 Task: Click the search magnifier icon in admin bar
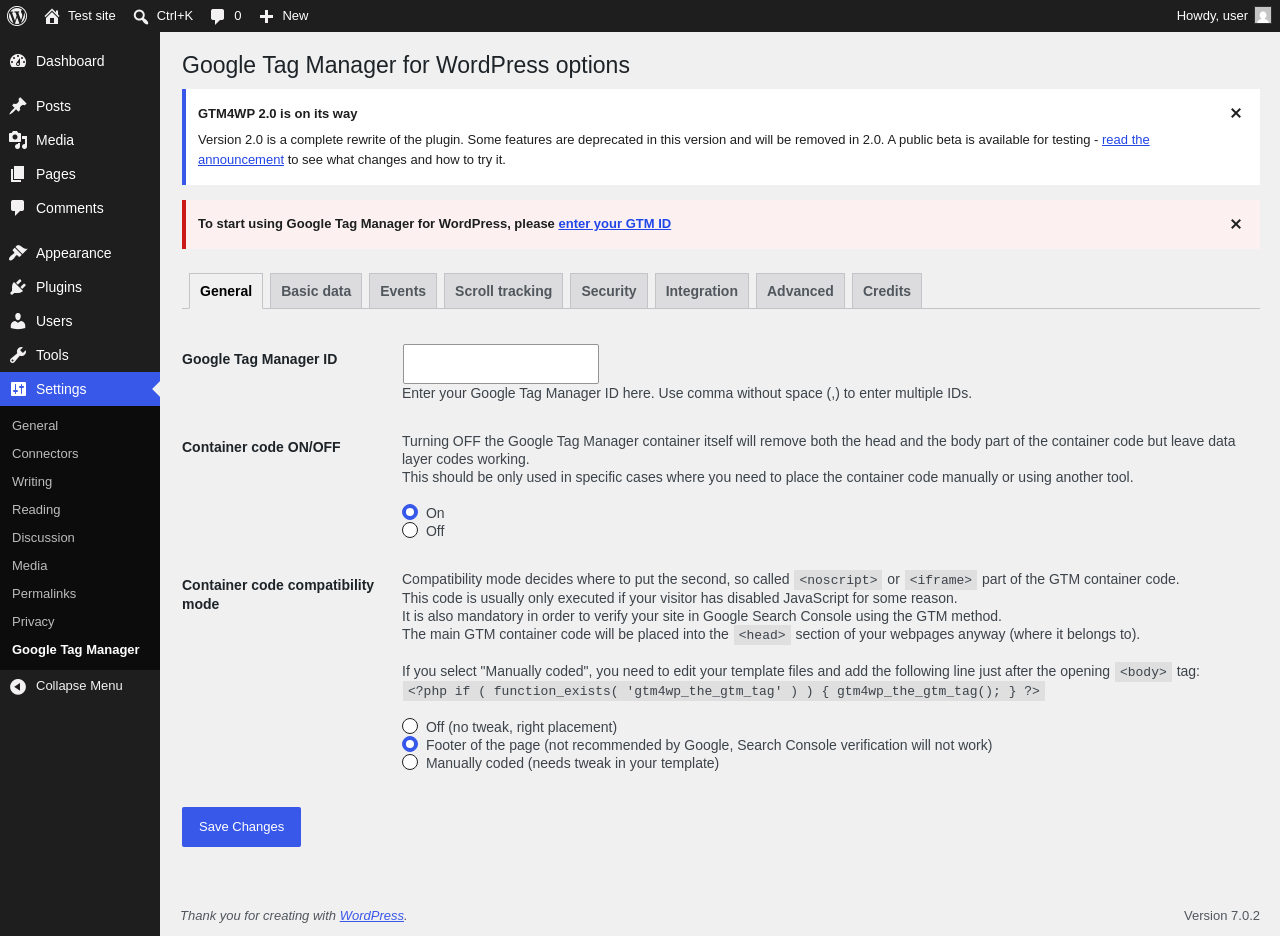(x=141, y=16)
